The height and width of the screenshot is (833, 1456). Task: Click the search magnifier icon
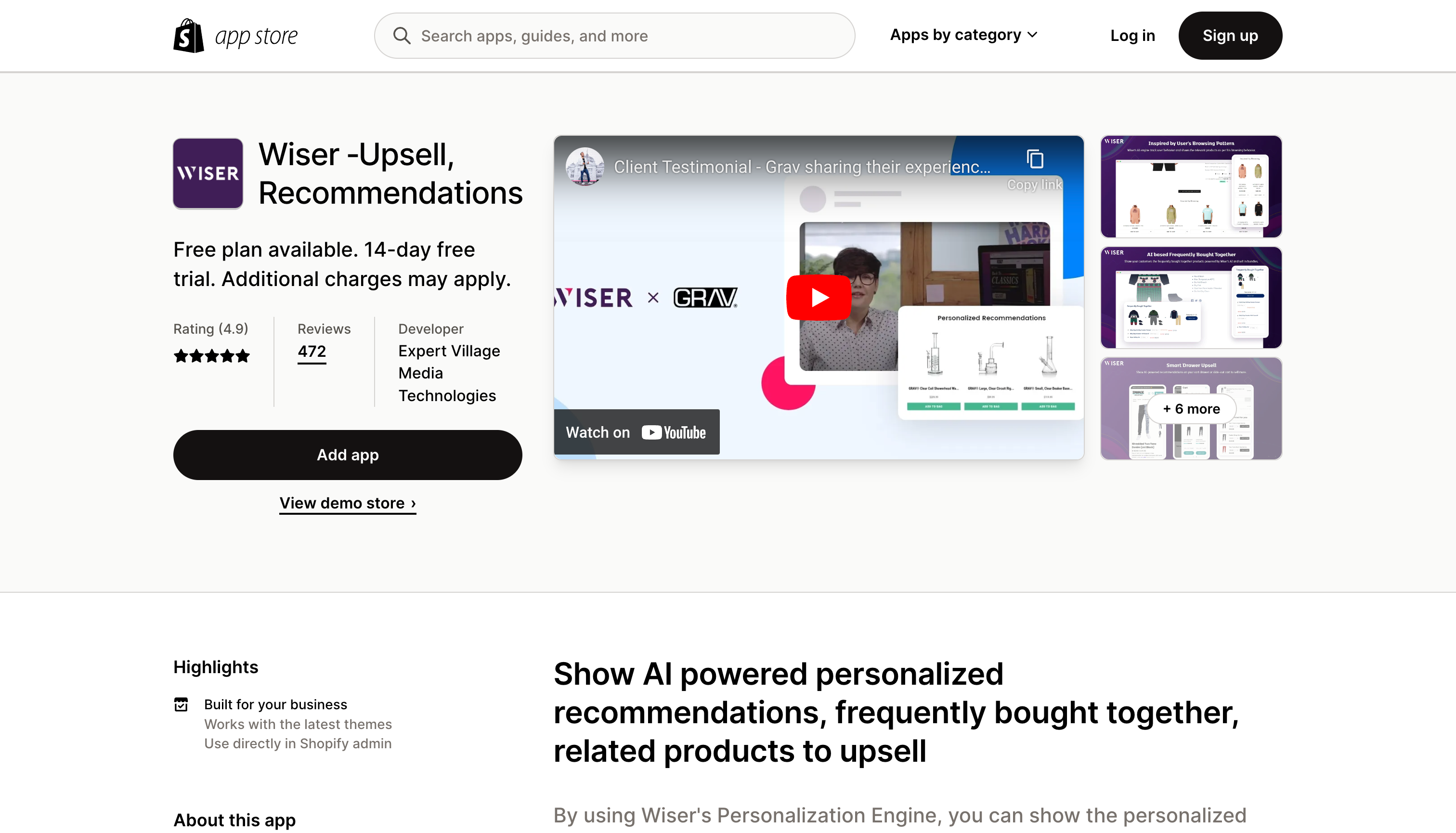tap(401, 35)
